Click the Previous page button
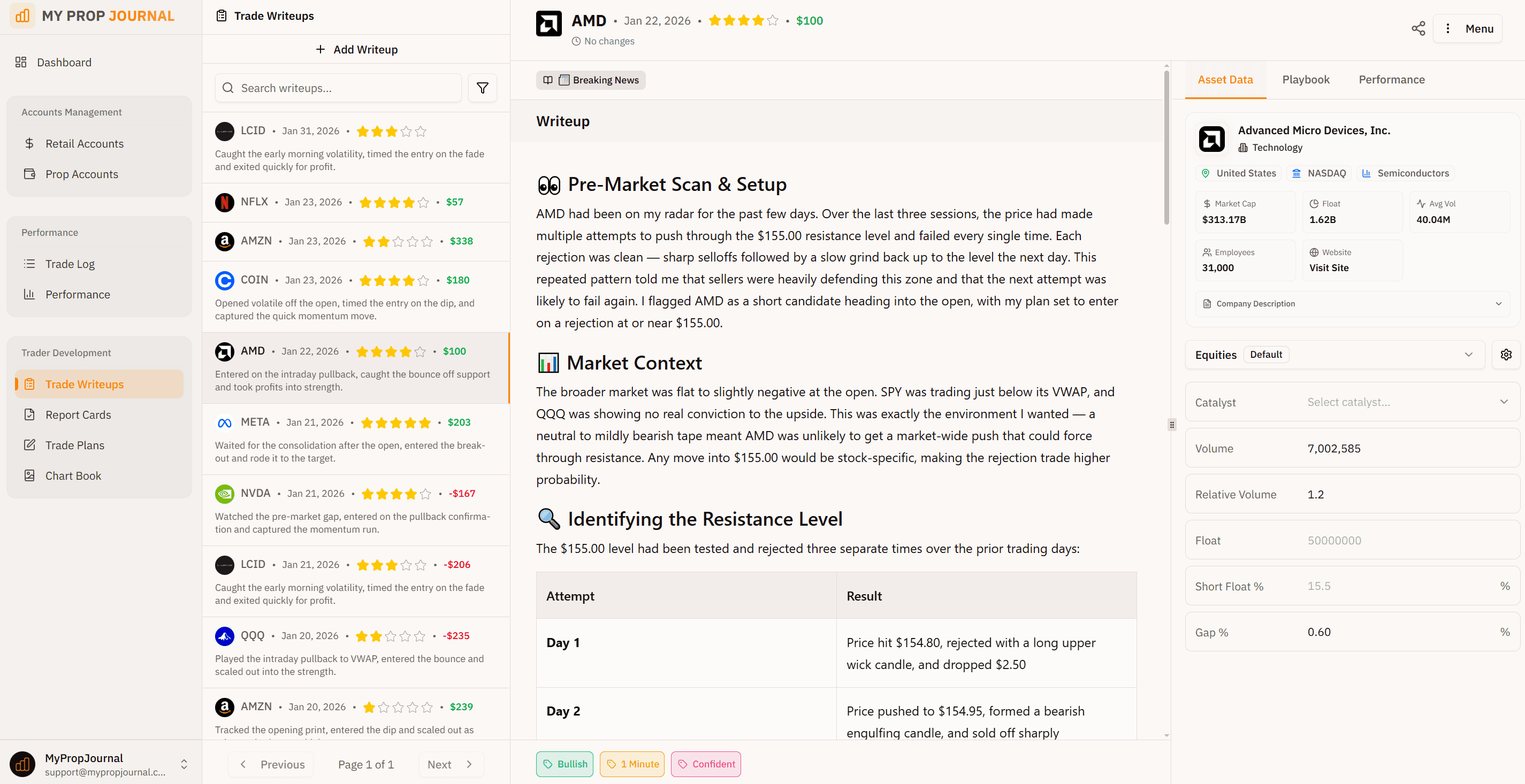Screen dimensions: 1525x784 [x=272, y=764]
